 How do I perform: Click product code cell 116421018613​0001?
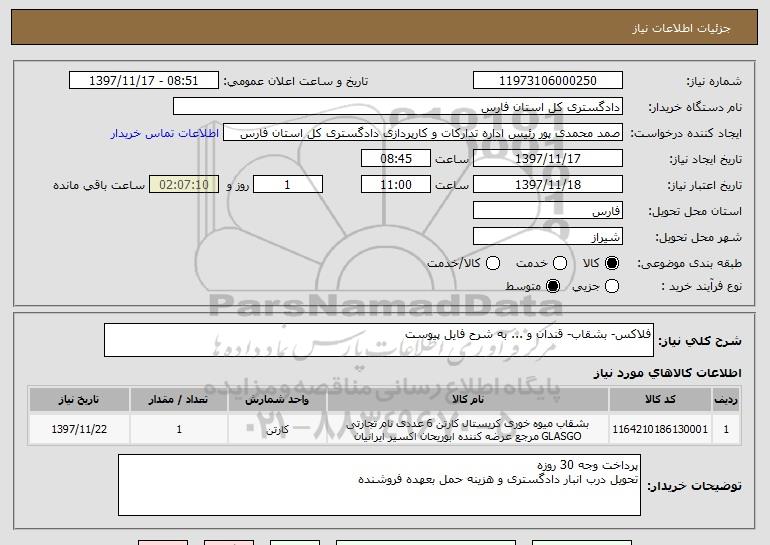click(660, 429)
